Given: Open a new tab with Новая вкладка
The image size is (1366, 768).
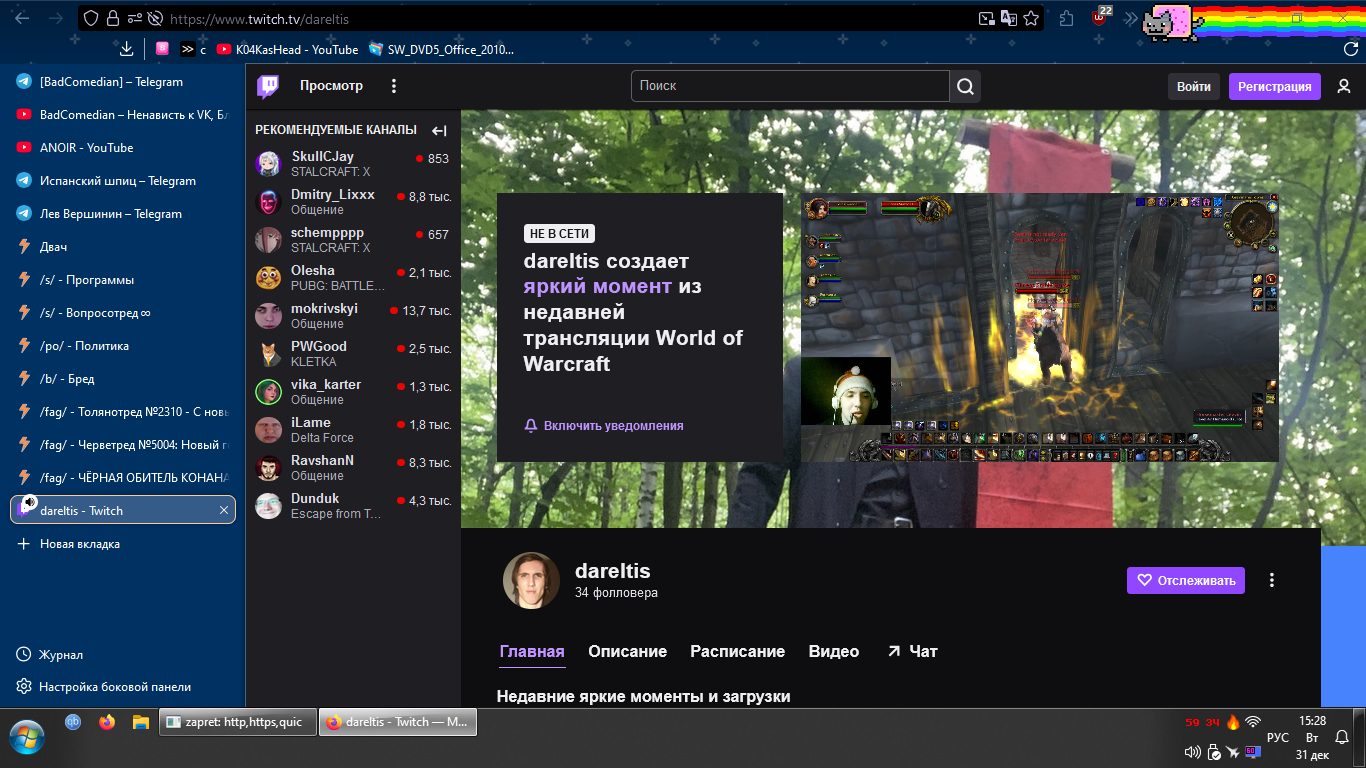Looking at the screenshot, I should click(x=122, y=544).
